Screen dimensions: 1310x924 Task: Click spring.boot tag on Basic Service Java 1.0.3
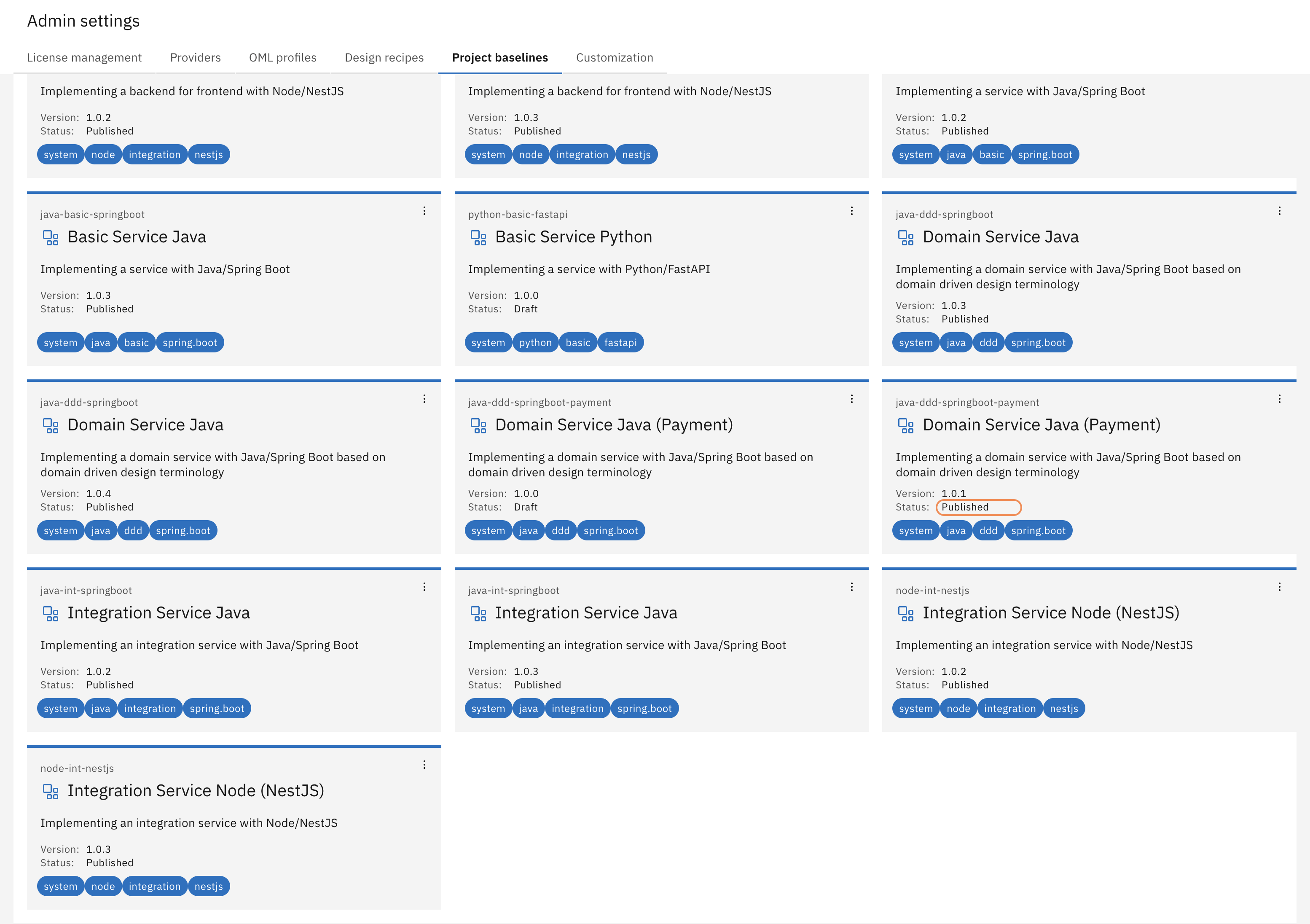190,343
